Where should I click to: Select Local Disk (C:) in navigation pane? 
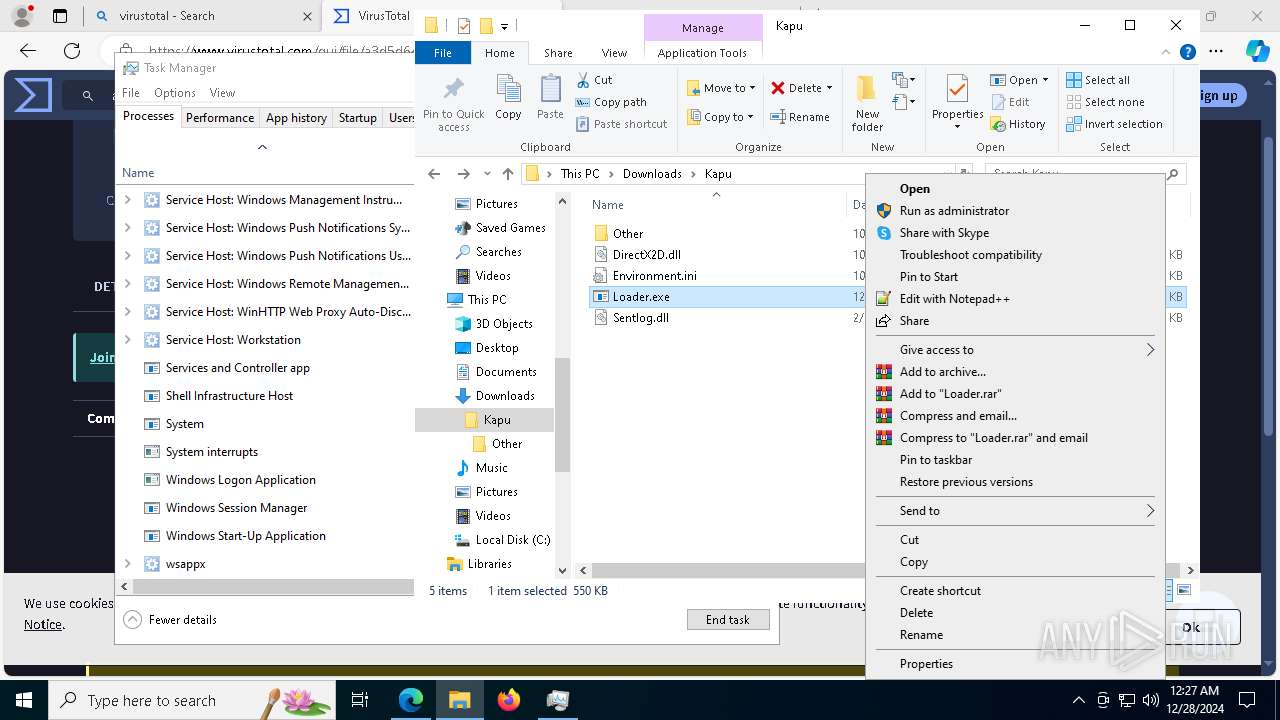click(513, 540)
